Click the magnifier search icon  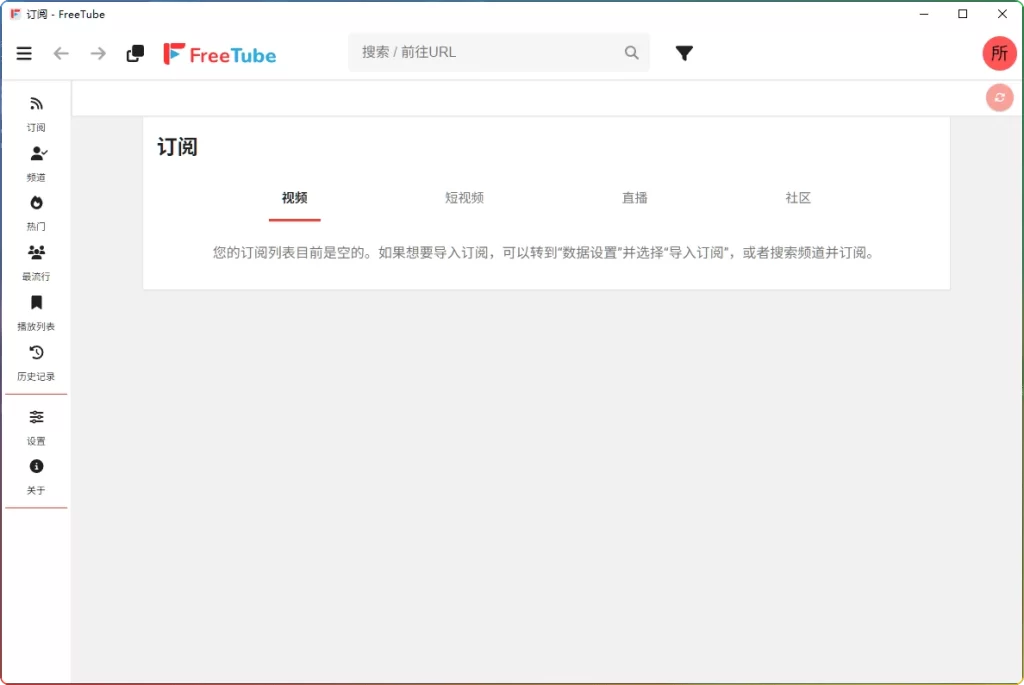pyautogui.click(x=631, y=52)
